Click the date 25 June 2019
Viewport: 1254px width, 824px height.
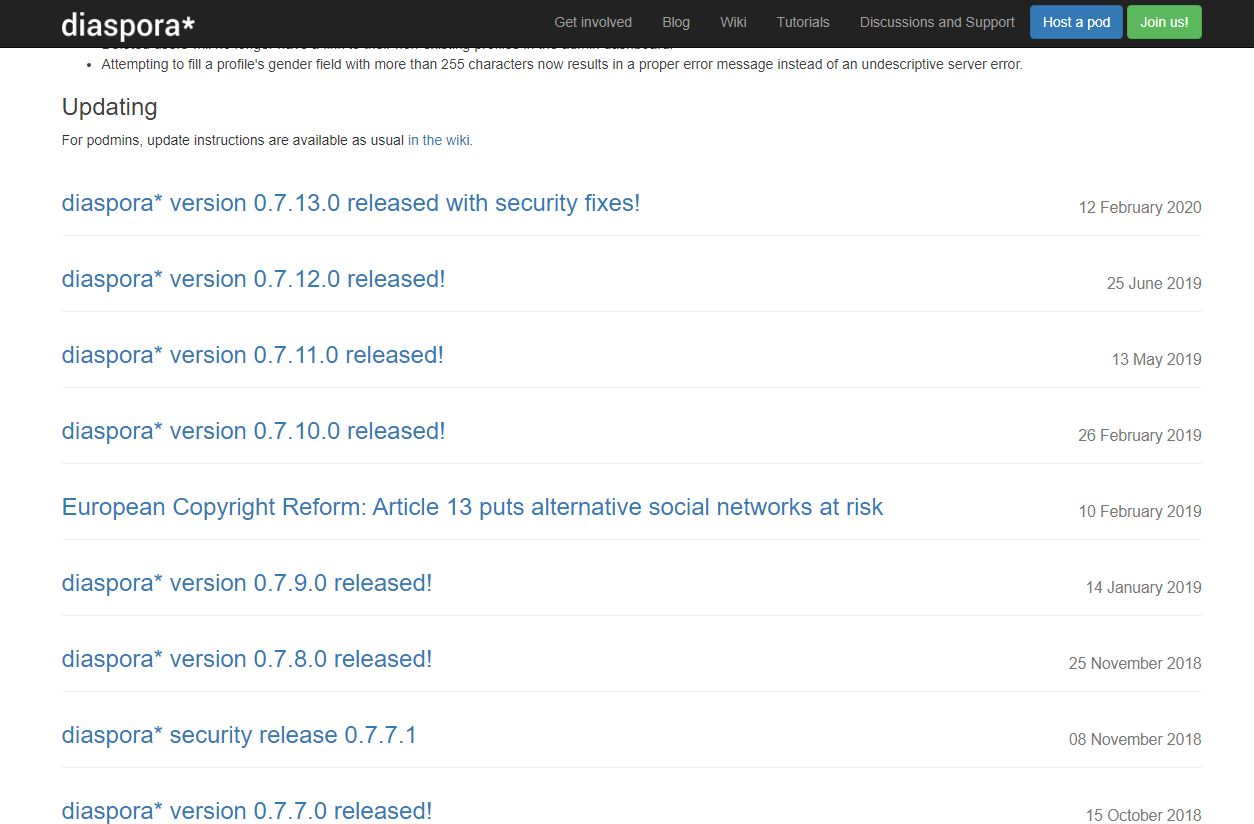point(1154,283)
